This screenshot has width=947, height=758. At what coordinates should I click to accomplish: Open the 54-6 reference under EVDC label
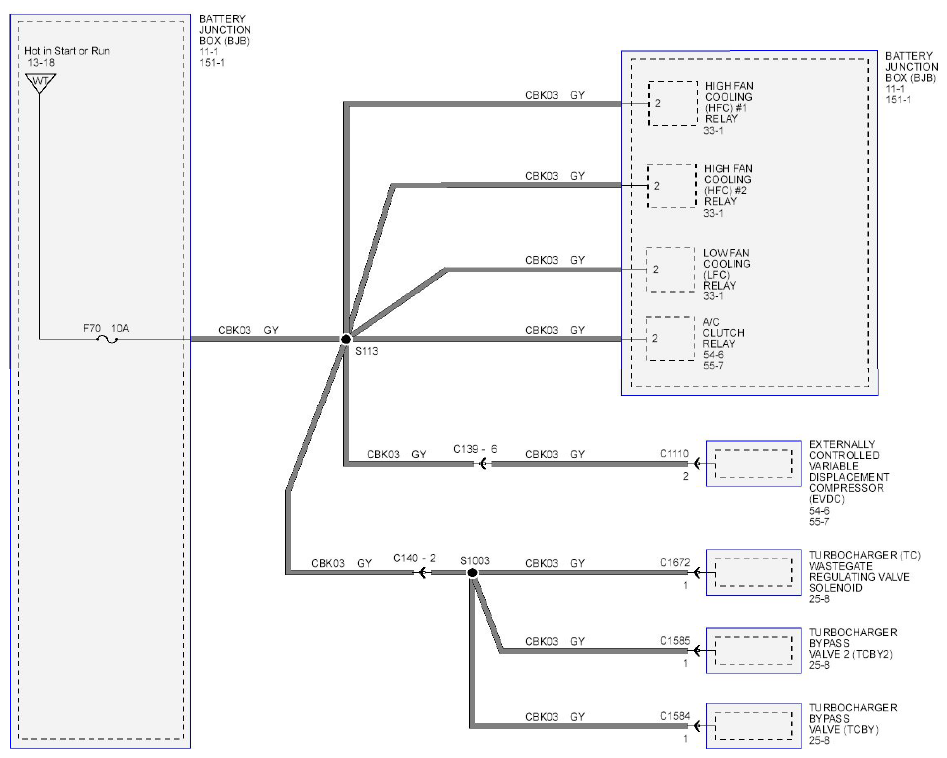click(x=819, y=510)
